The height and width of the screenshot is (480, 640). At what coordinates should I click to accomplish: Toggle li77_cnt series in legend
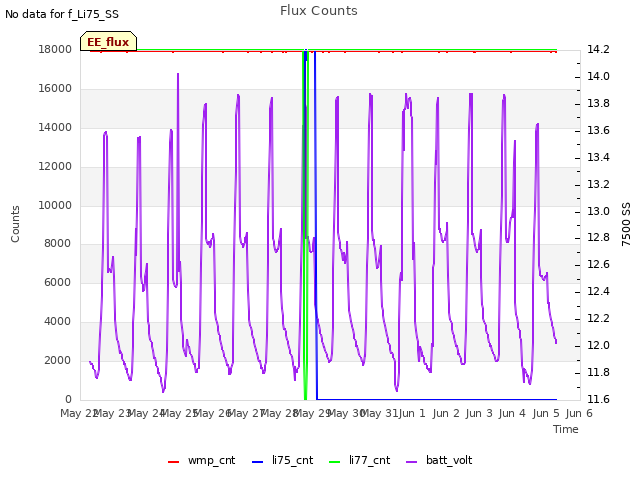coord(360,461)
